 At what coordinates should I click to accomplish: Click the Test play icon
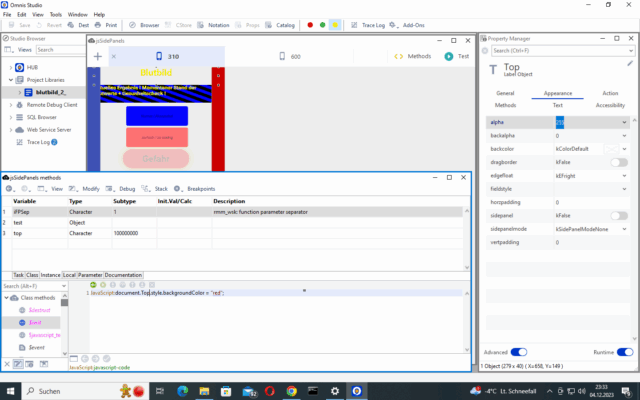click(458, 57)
